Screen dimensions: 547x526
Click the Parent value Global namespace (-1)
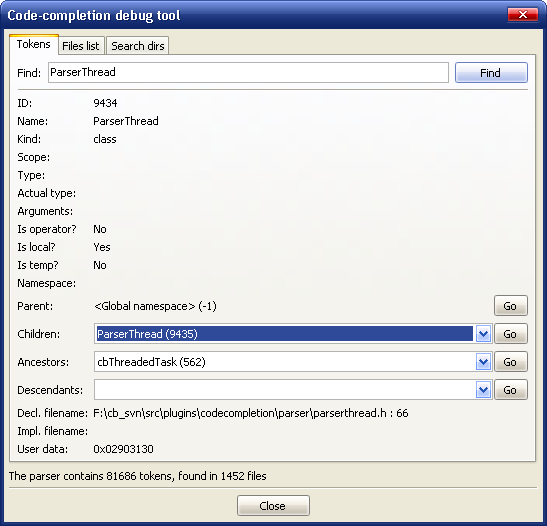(155, 306)
